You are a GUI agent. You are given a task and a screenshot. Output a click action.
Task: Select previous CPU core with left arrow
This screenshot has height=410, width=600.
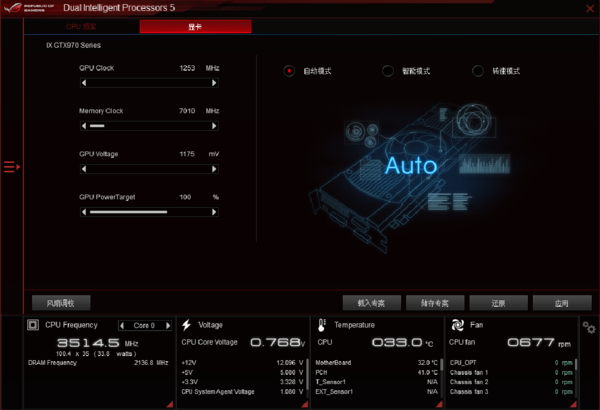[122, 325]
